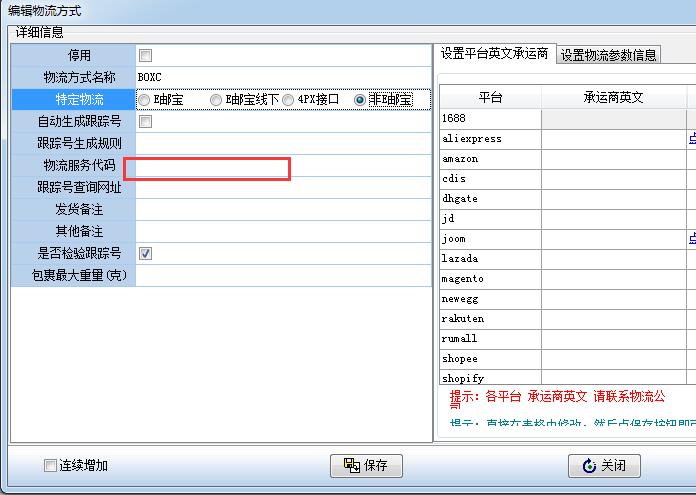Select the 1688 platform row
The height and width of the screenshot is (495, 696).
click(x=490, y=119)
